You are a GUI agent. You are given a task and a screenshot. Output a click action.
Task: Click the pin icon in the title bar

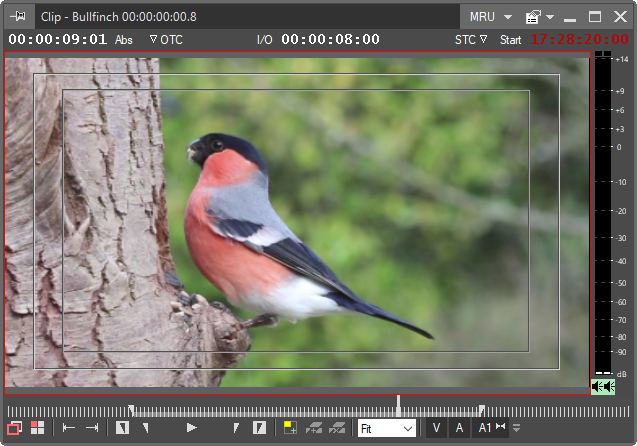click(19, 17)
